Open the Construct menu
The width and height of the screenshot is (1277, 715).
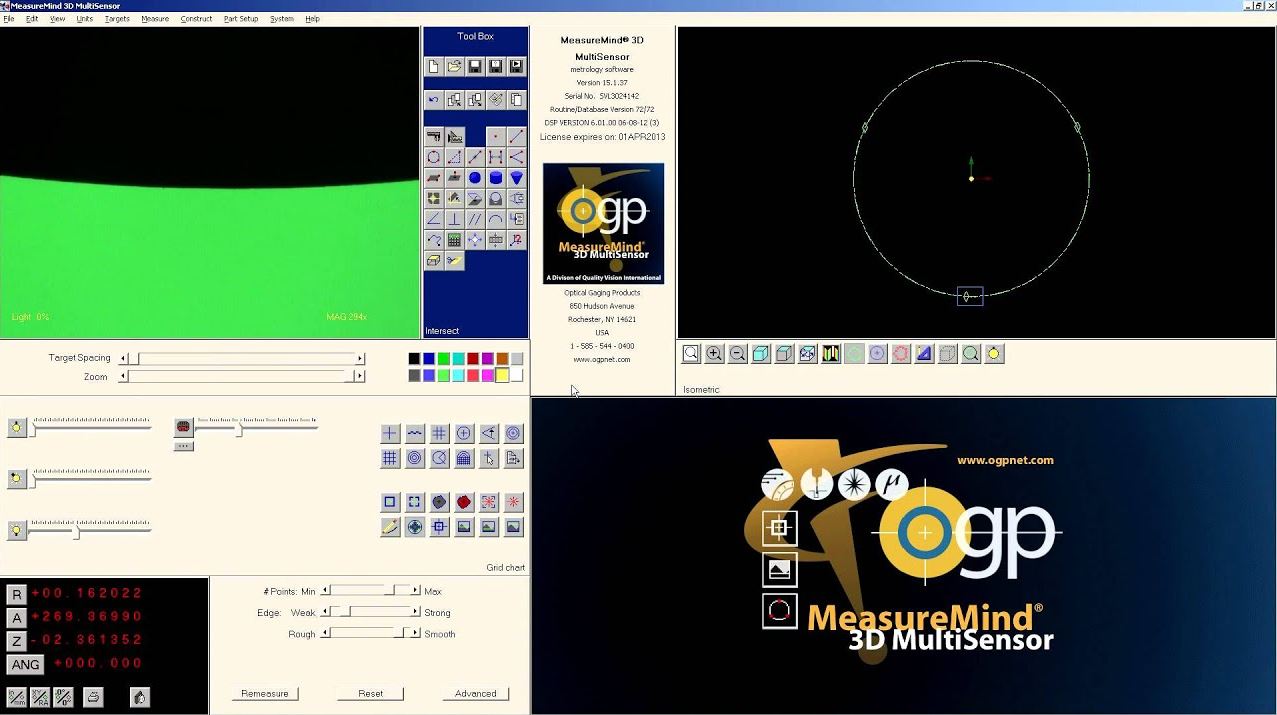196,19
